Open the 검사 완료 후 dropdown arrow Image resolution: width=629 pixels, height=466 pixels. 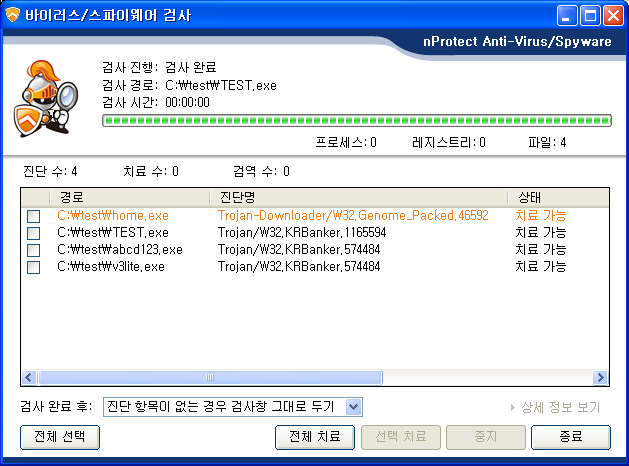(x=353, y=407)
